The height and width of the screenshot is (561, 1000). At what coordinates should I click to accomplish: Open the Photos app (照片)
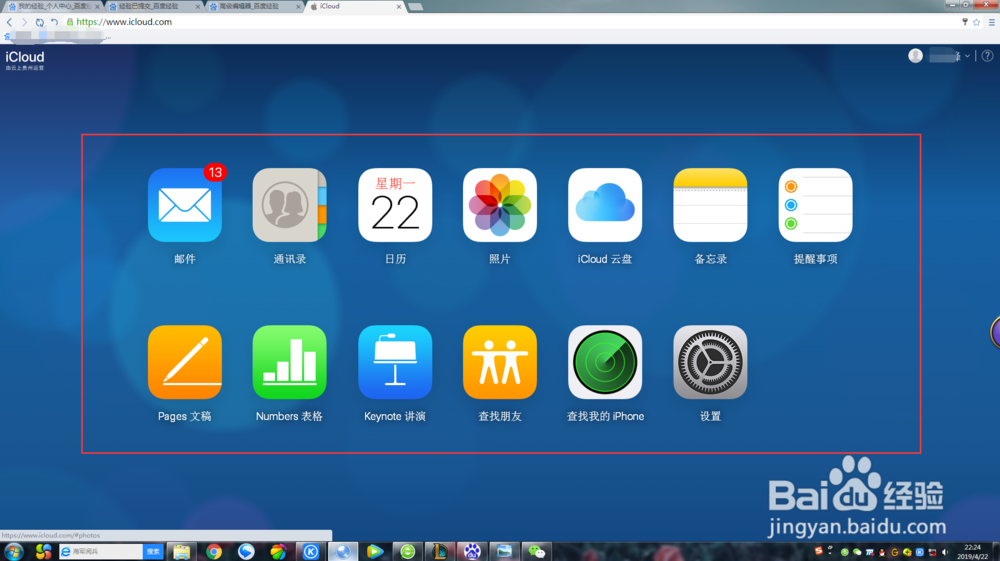500,205
